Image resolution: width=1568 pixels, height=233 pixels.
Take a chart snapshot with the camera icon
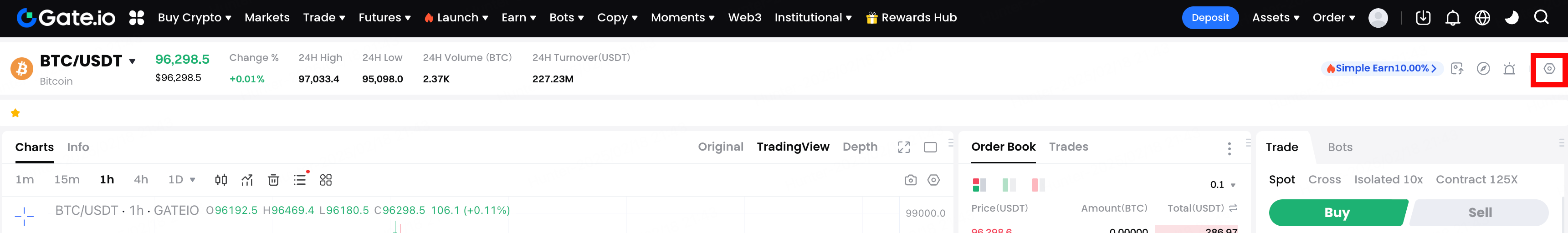coord(910,179)
